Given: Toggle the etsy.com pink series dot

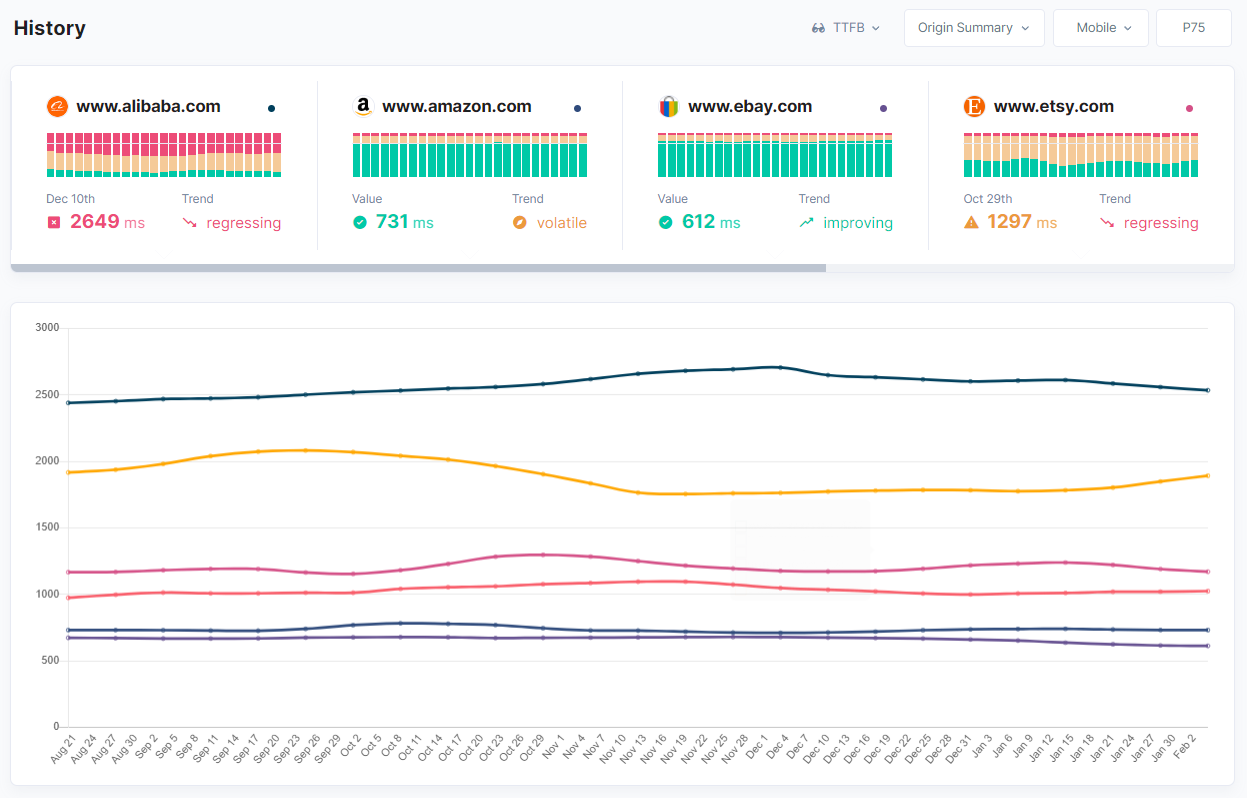Looking at the screenshot, I should (1189, 108).
